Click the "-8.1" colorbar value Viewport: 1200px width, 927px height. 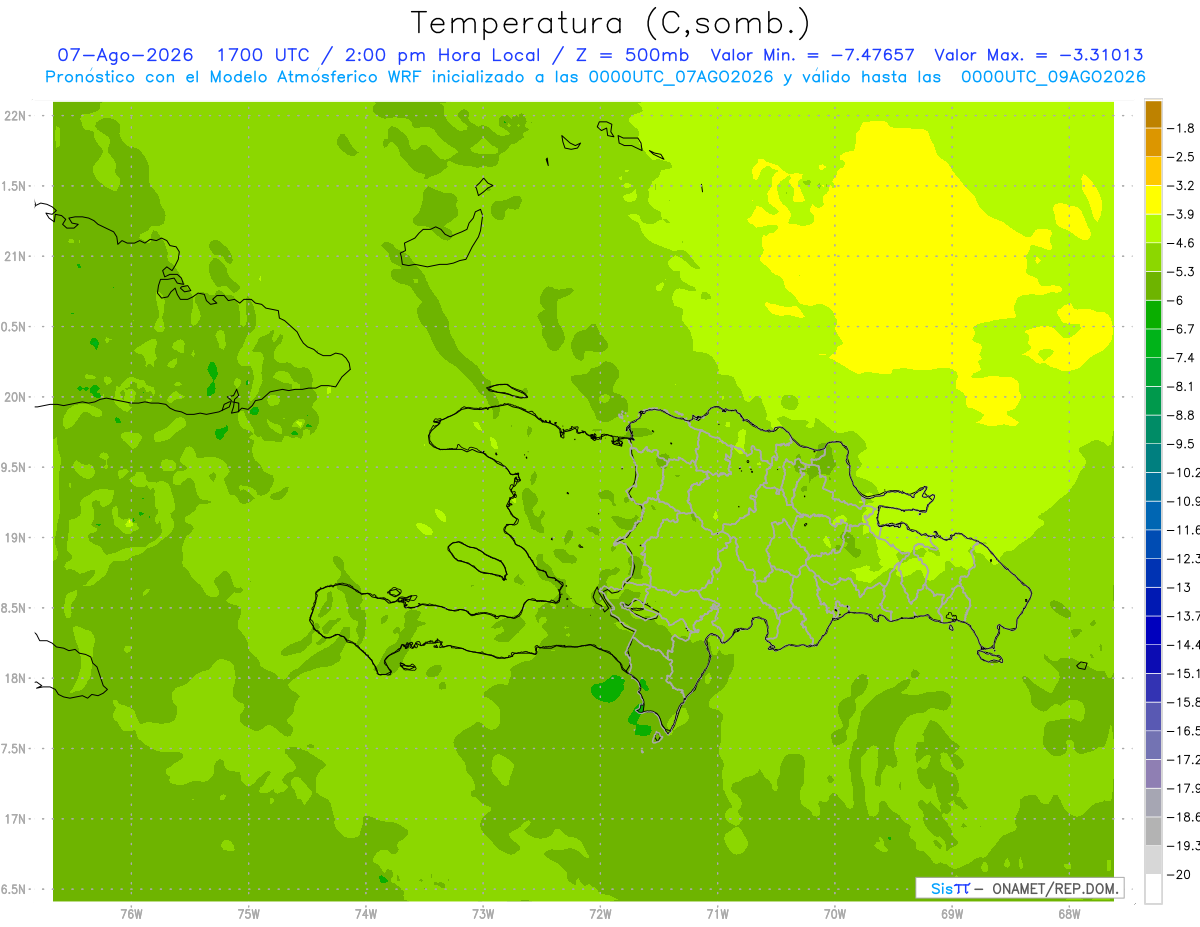[1181, 386]
